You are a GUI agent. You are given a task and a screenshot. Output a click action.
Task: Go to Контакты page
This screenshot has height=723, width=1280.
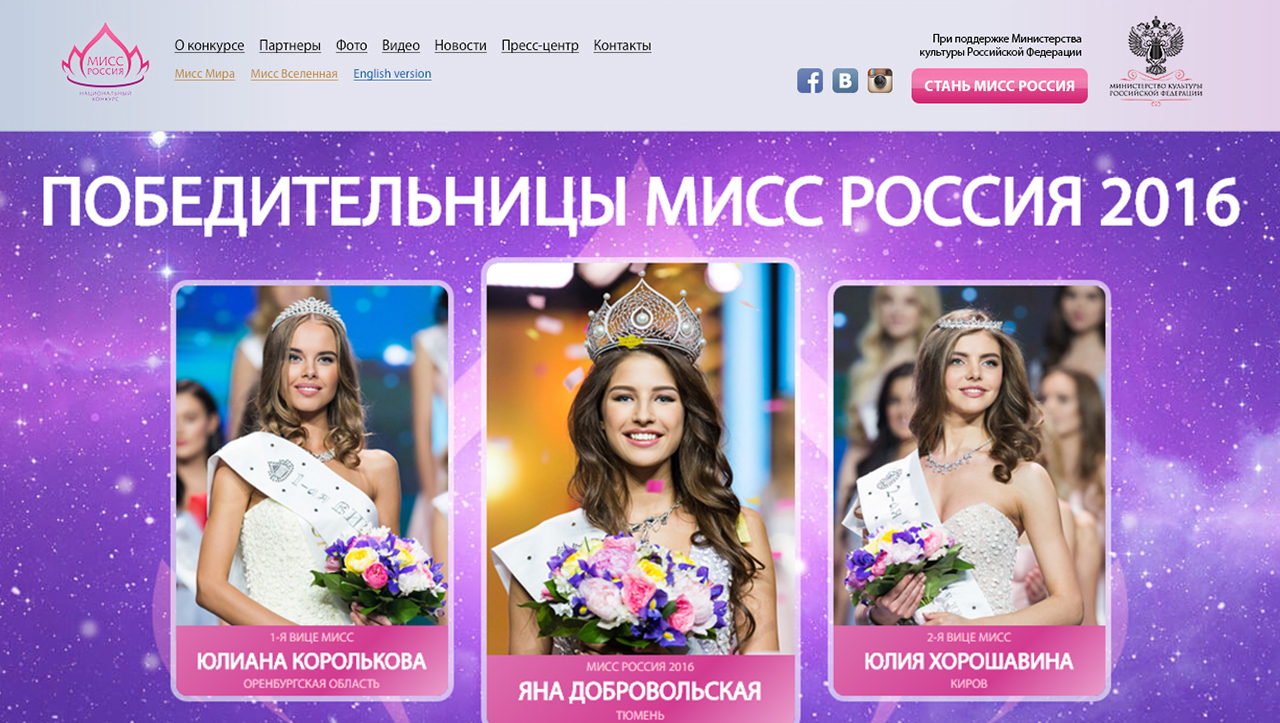click(622, 45)
